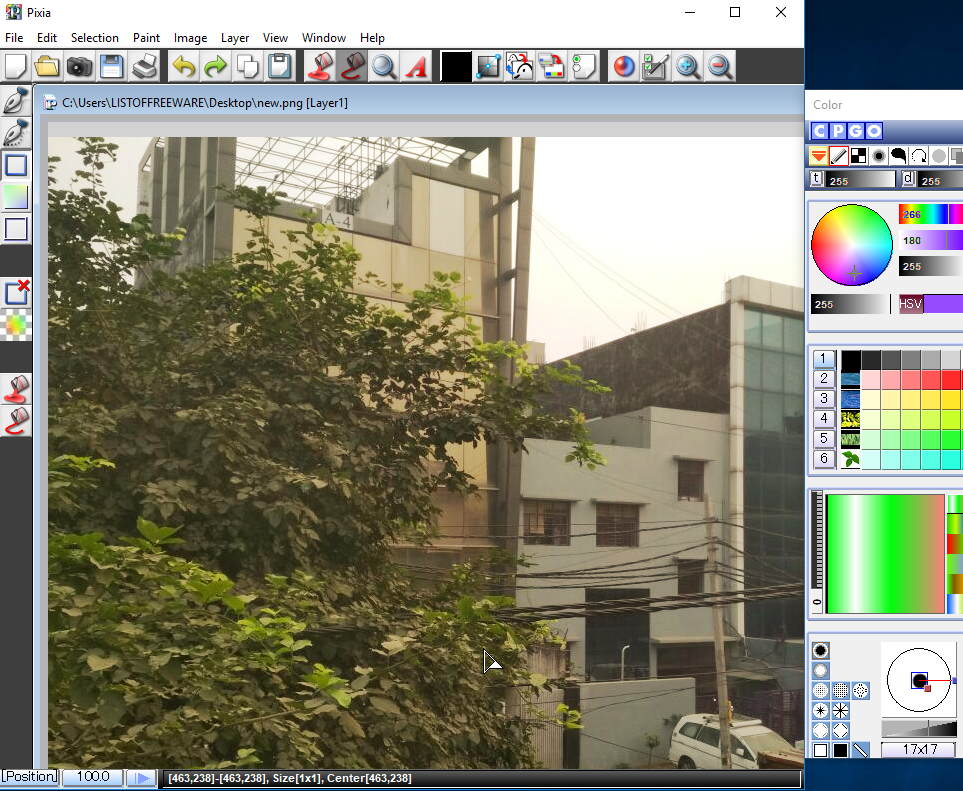Select the smudge blob mode icon
Image resolution: width=963 pixels, height=791 pixels.
[899, 156]
